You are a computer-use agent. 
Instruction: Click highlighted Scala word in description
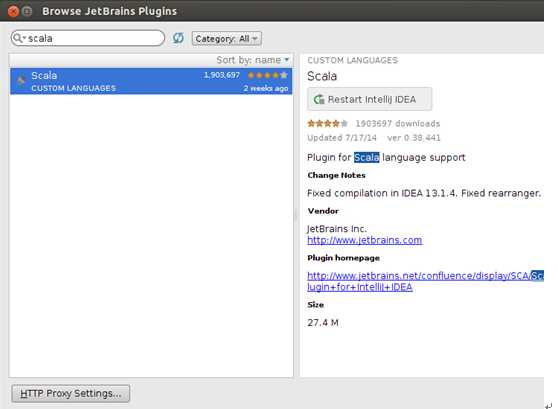tap(367, 157)
